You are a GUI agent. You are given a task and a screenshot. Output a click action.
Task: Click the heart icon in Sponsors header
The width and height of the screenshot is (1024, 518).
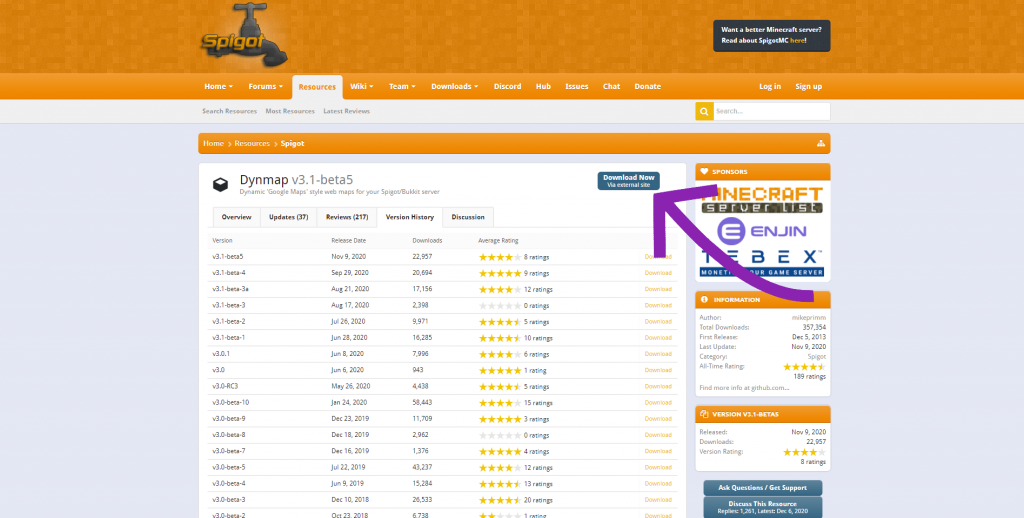point(704,172)
